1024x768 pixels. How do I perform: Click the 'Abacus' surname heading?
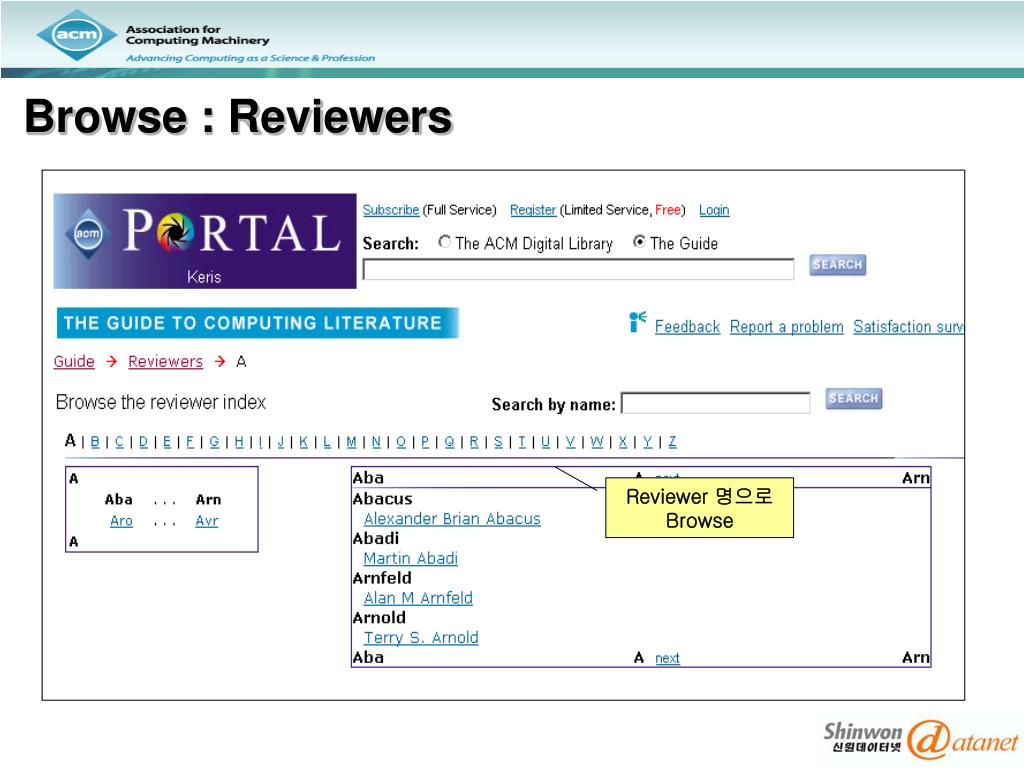point(383,499)
